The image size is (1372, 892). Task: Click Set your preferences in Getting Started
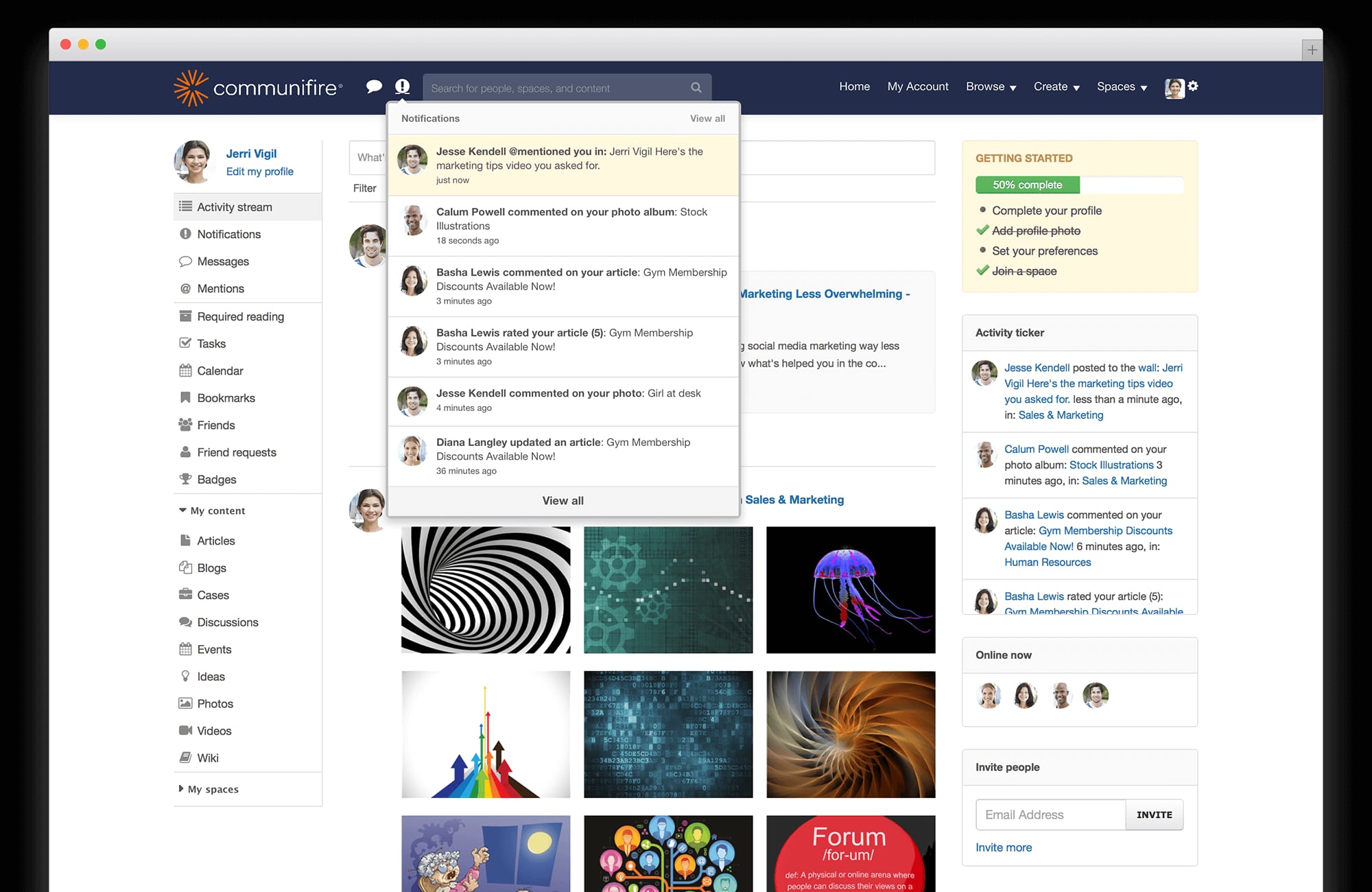click(1045, 251)
